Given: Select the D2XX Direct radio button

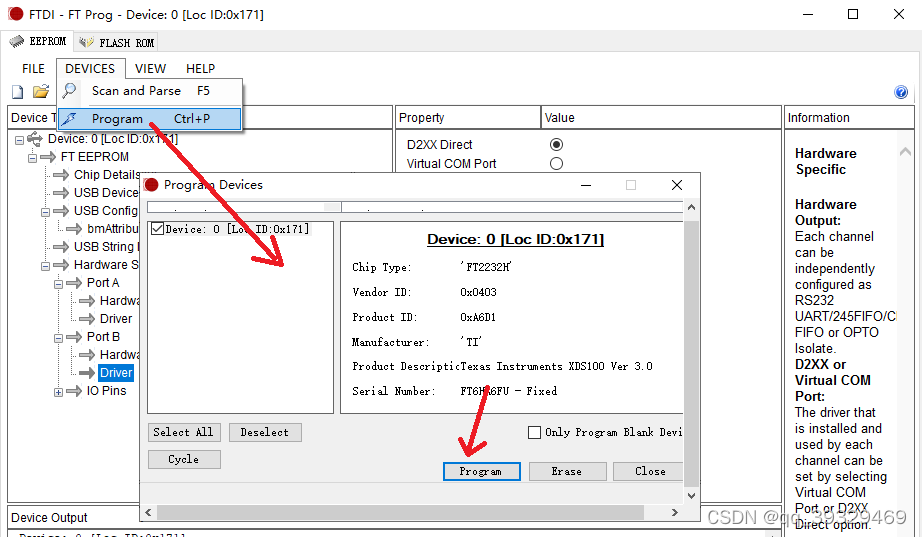Looking at the screenshot, I should click(x=556, y=144).
